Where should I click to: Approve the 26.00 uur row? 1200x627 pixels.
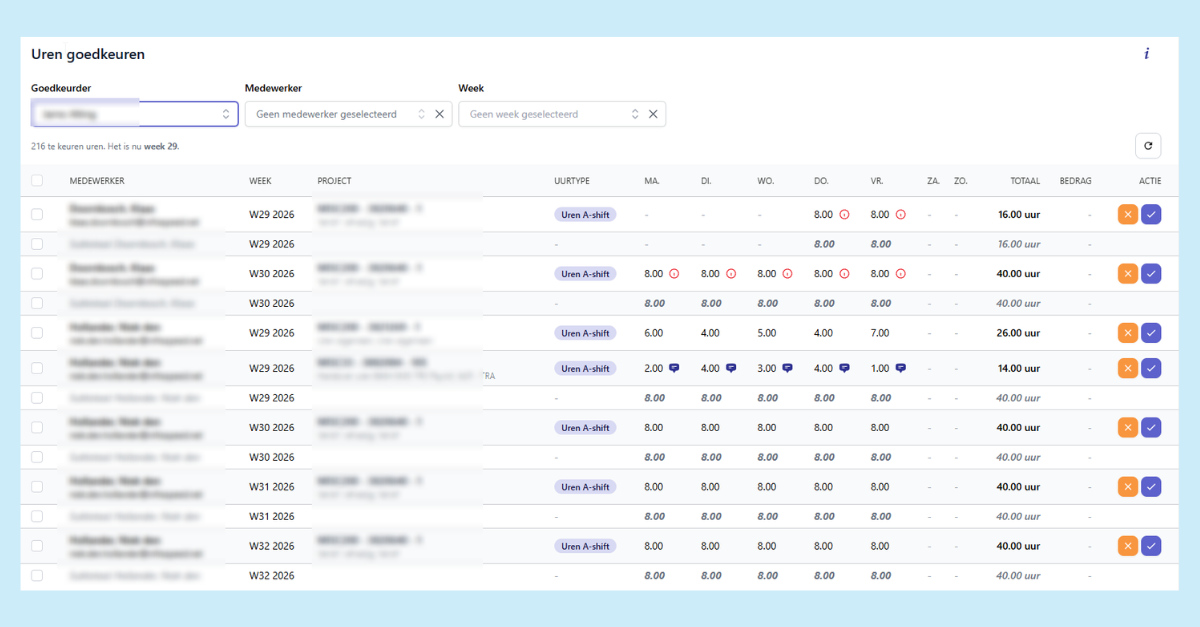(x=1151, y=333)
